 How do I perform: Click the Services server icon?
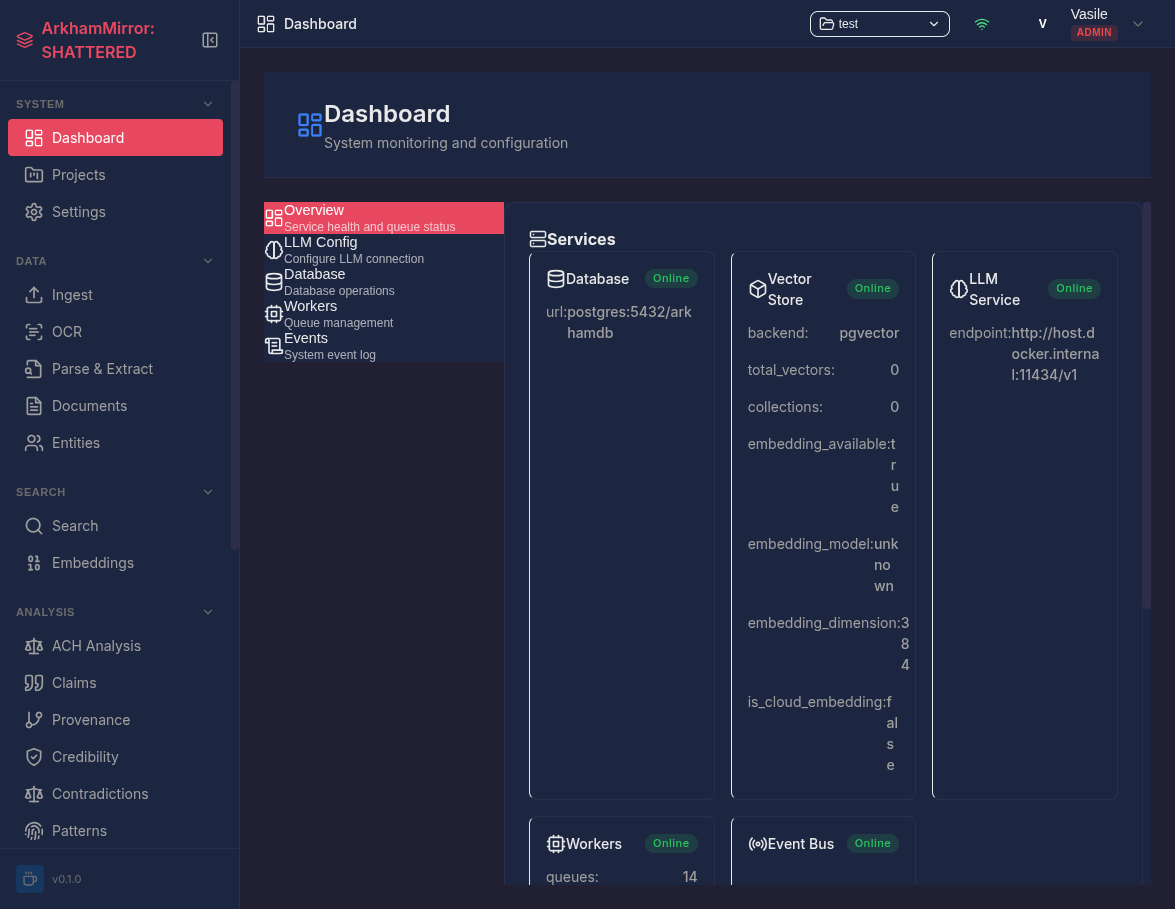pos(537,239)
